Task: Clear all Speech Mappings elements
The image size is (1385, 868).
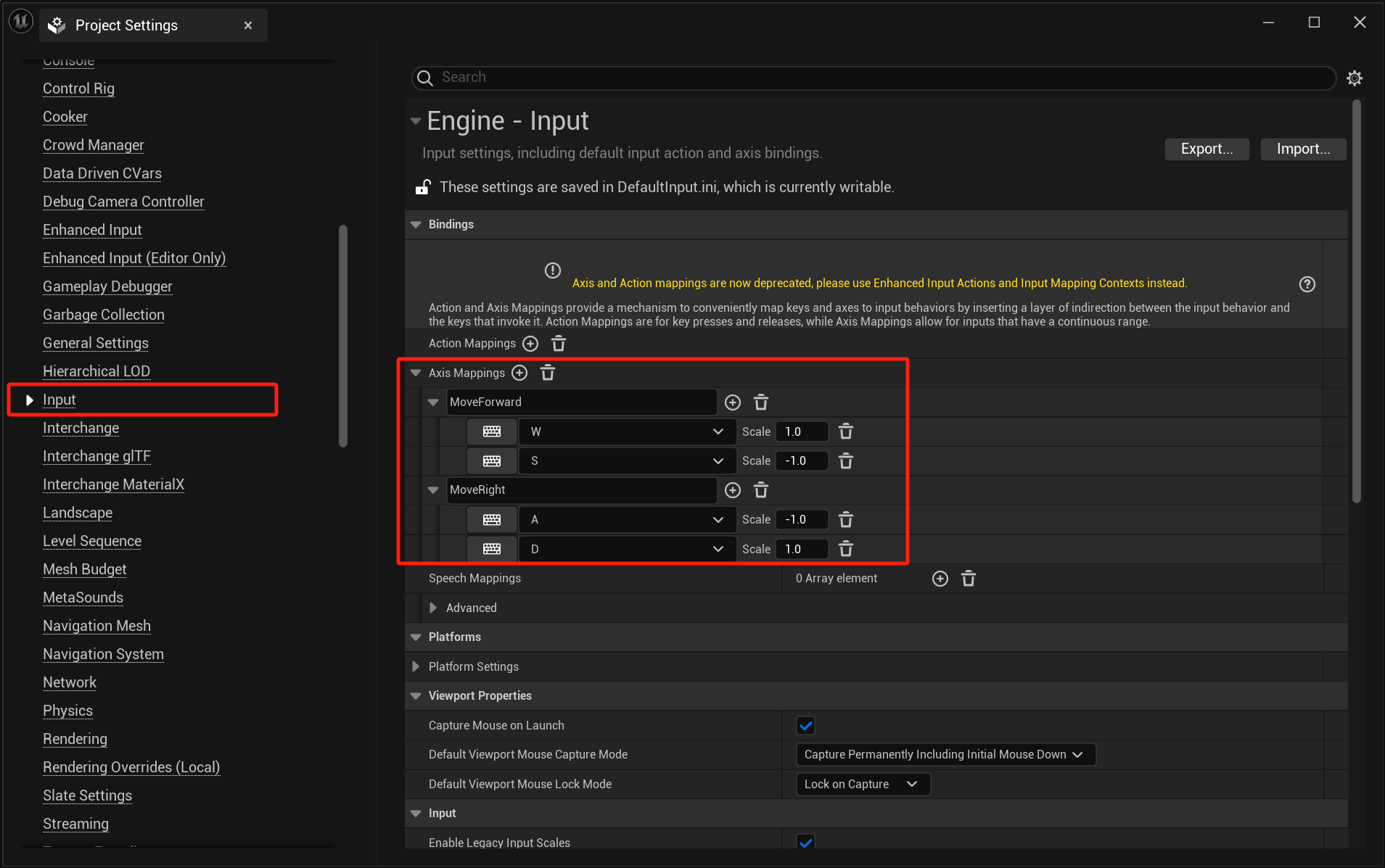Action: [969, 579]
